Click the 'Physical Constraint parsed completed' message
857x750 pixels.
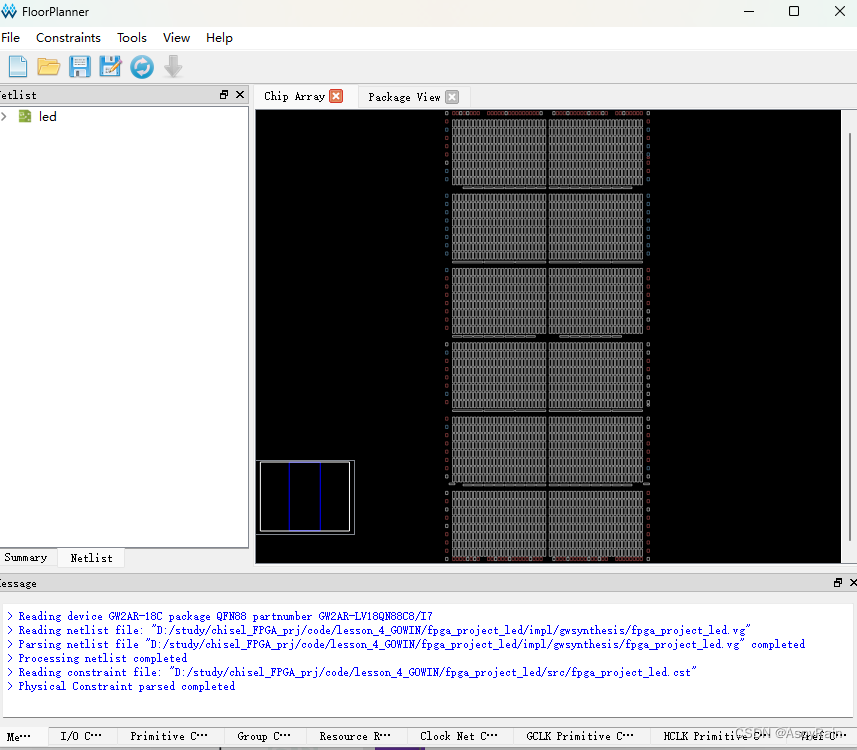pos(127,686)
